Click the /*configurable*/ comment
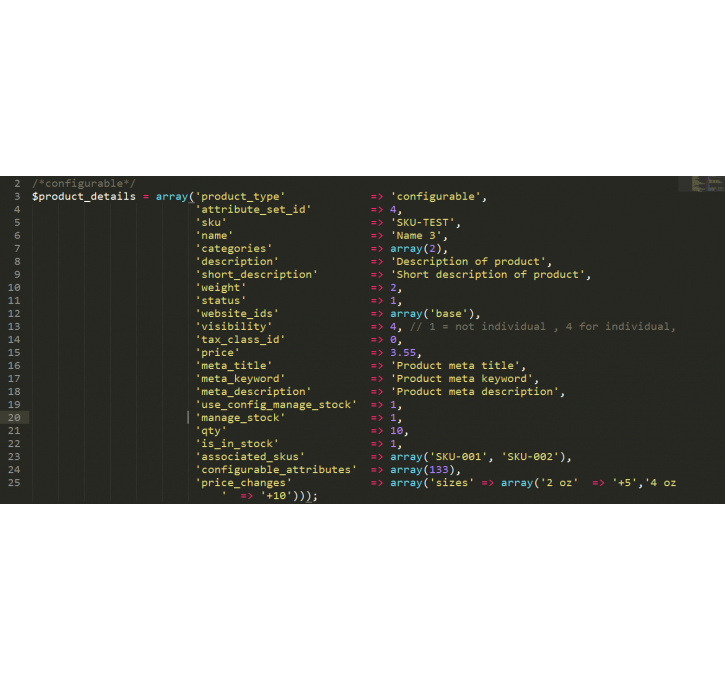Screen dimensions: 725x680 84,184
